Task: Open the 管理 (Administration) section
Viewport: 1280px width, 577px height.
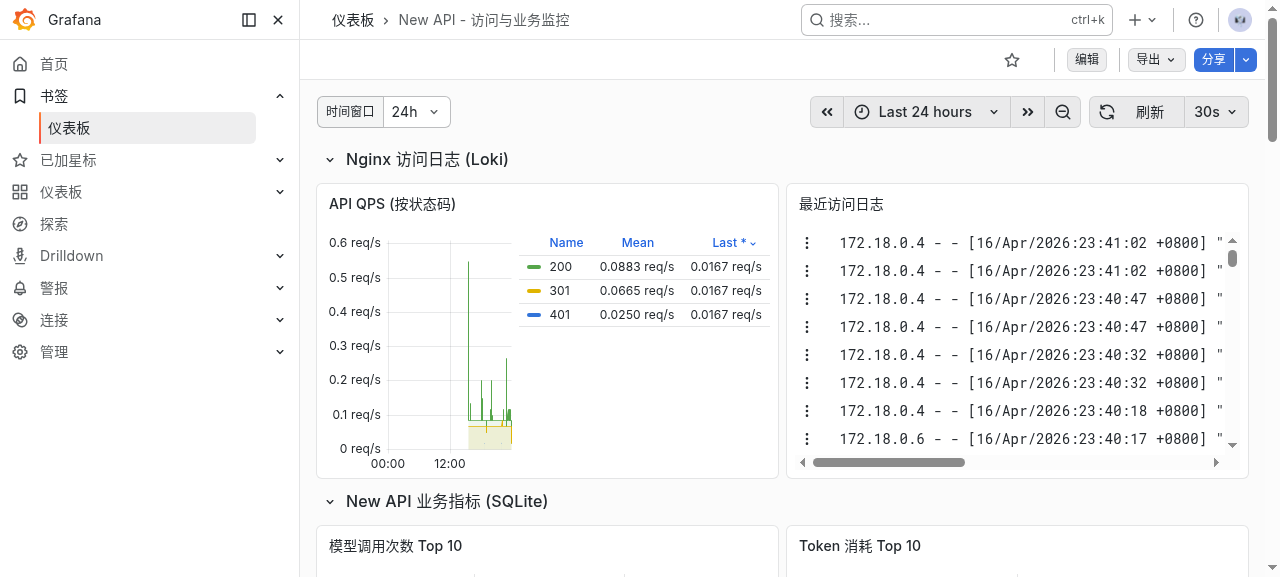Action: pos(56,352)
